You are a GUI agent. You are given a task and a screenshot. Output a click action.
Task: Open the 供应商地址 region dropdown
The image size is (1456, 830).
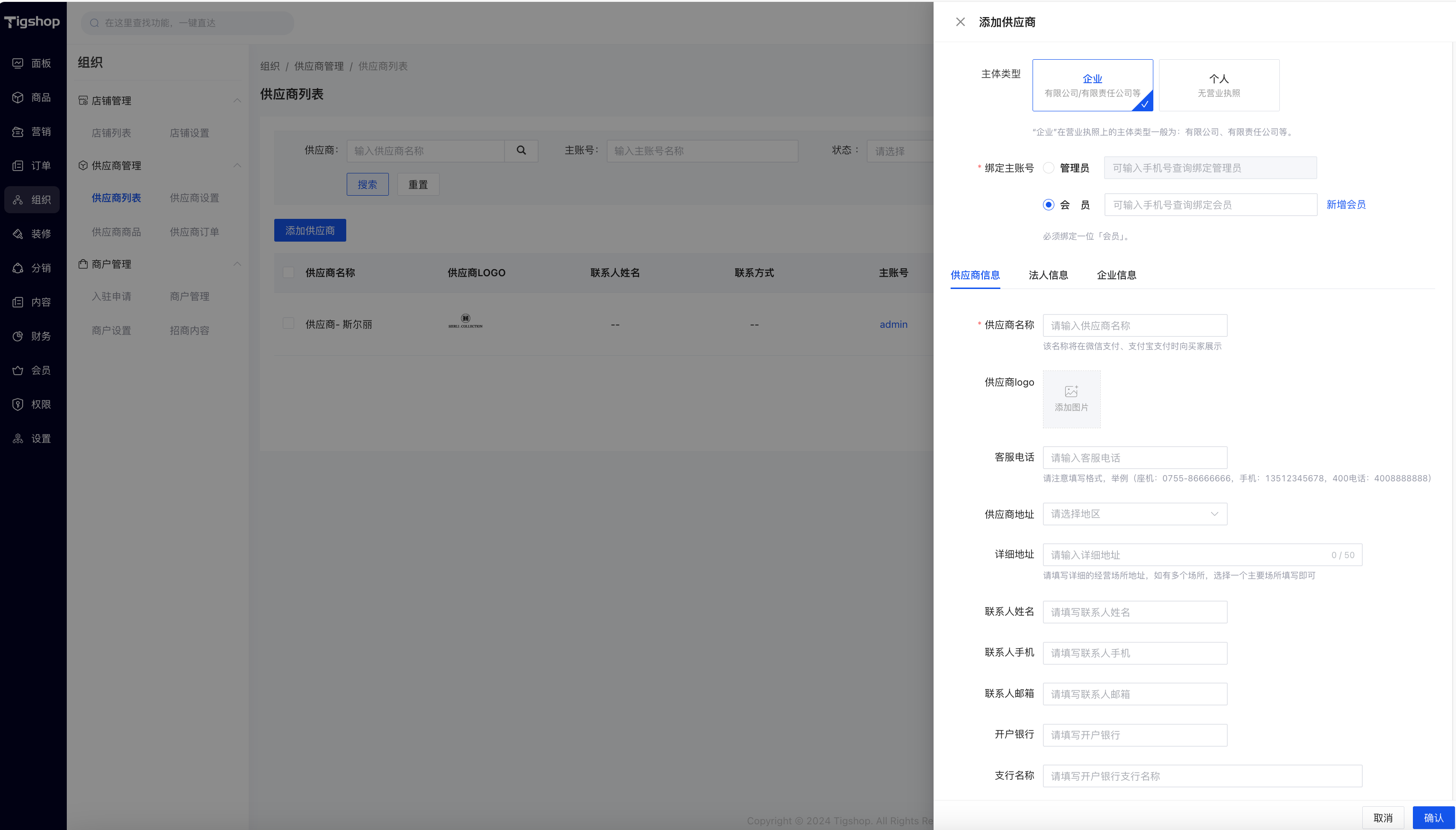pos(1134,514)
